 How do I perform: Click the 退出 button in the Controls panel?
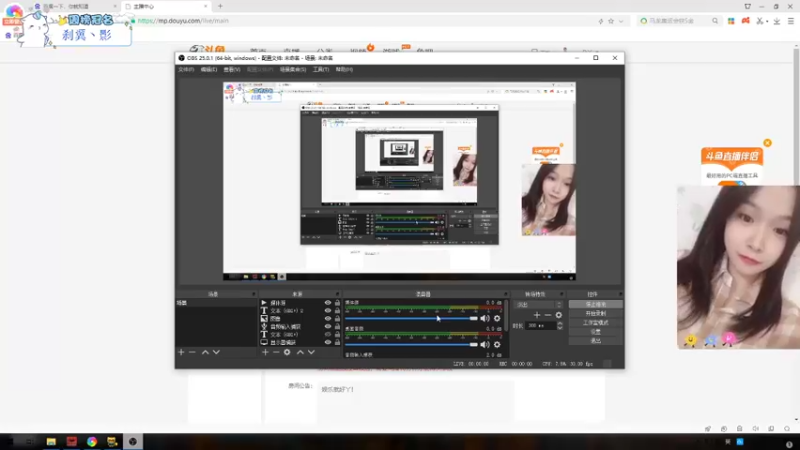[595, 341]
